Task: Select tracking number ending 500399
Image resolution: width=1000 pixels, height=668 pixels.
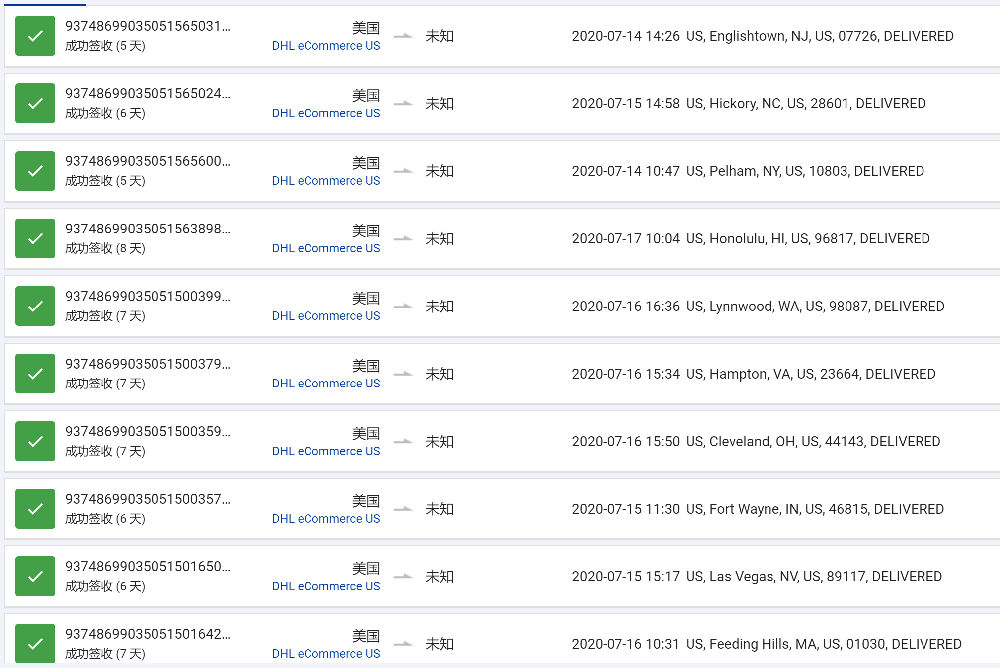Action: [x=148, y=297]
